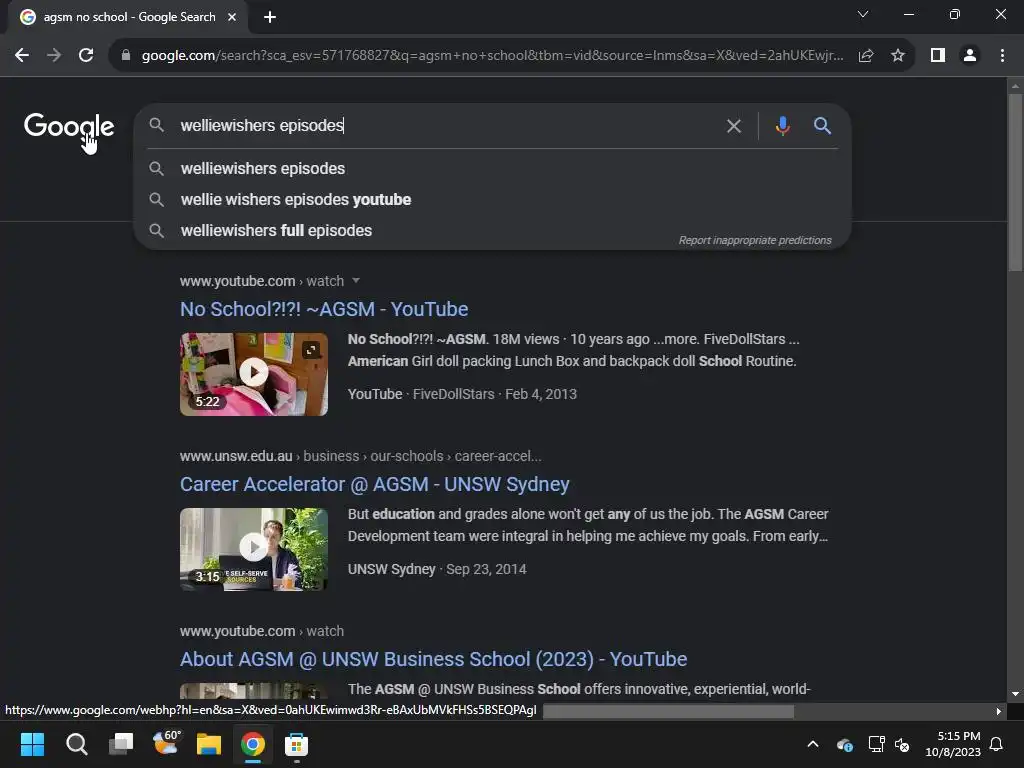Viewport: 1024px width, 768px height.
Task: Open Microsoft Store from taskbar
Action: coord(296,744)
